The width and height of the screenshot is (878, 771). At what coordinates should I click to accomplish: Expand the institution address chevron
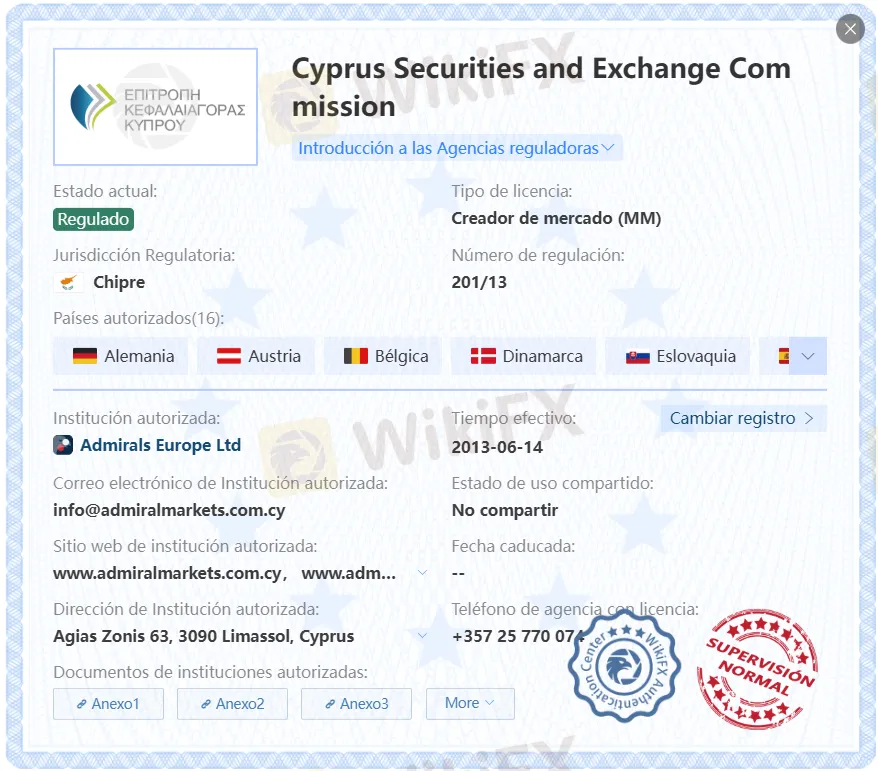coord(423,636)
